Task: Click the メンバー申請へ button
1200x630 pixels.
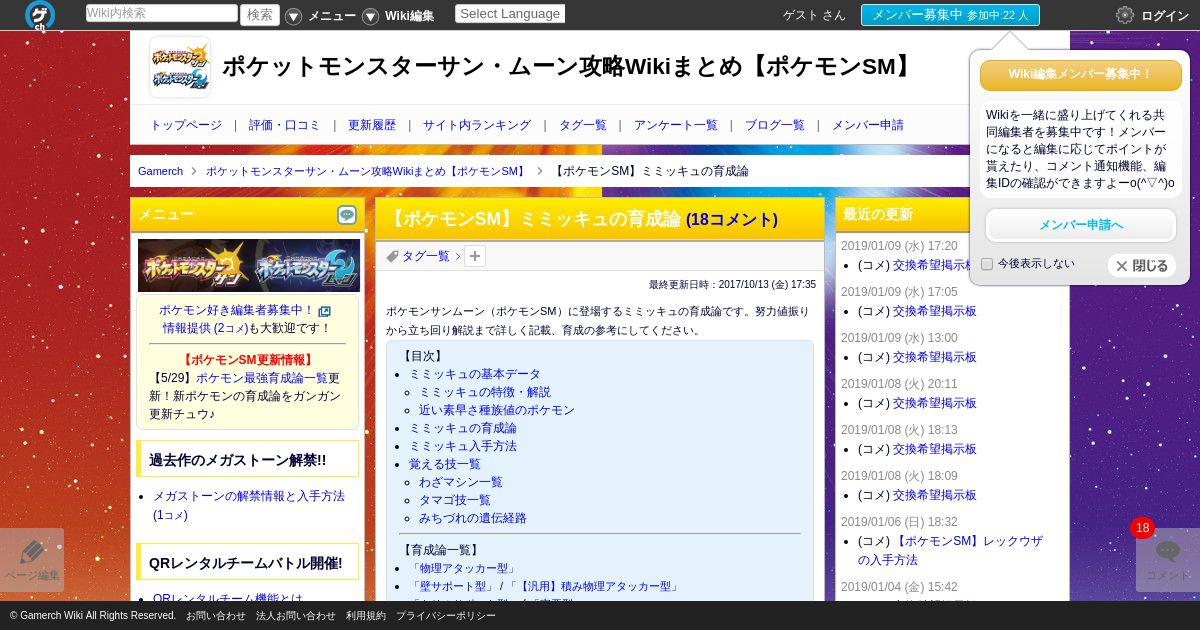Action: tap(1081, 225)
